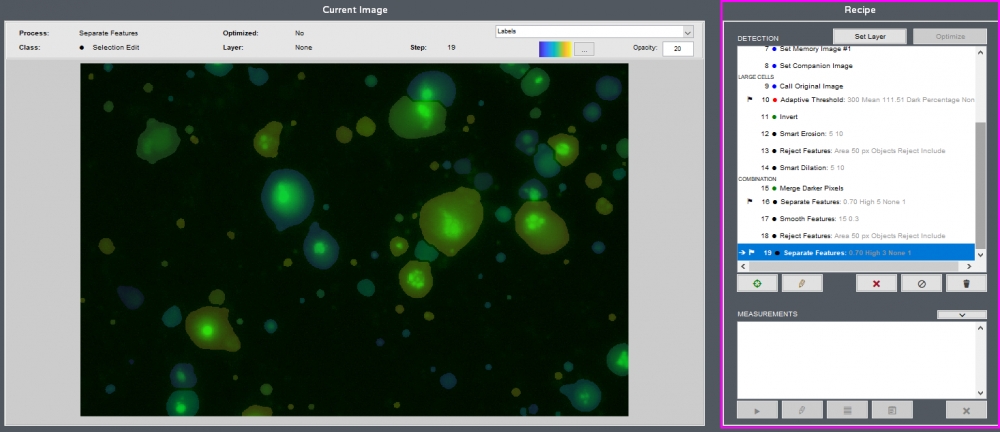
Task: Click the measurements list icon with two bars
Action: 847,410
